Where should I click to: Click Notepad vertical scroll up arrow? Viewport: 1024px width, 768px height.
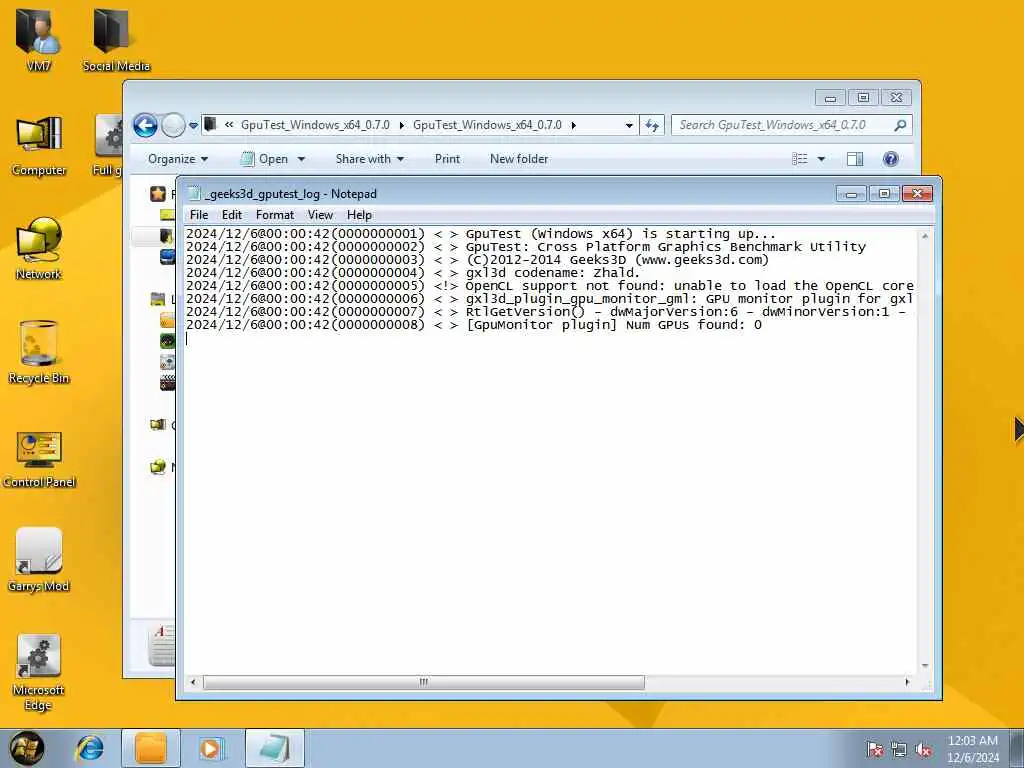(925, 236)
